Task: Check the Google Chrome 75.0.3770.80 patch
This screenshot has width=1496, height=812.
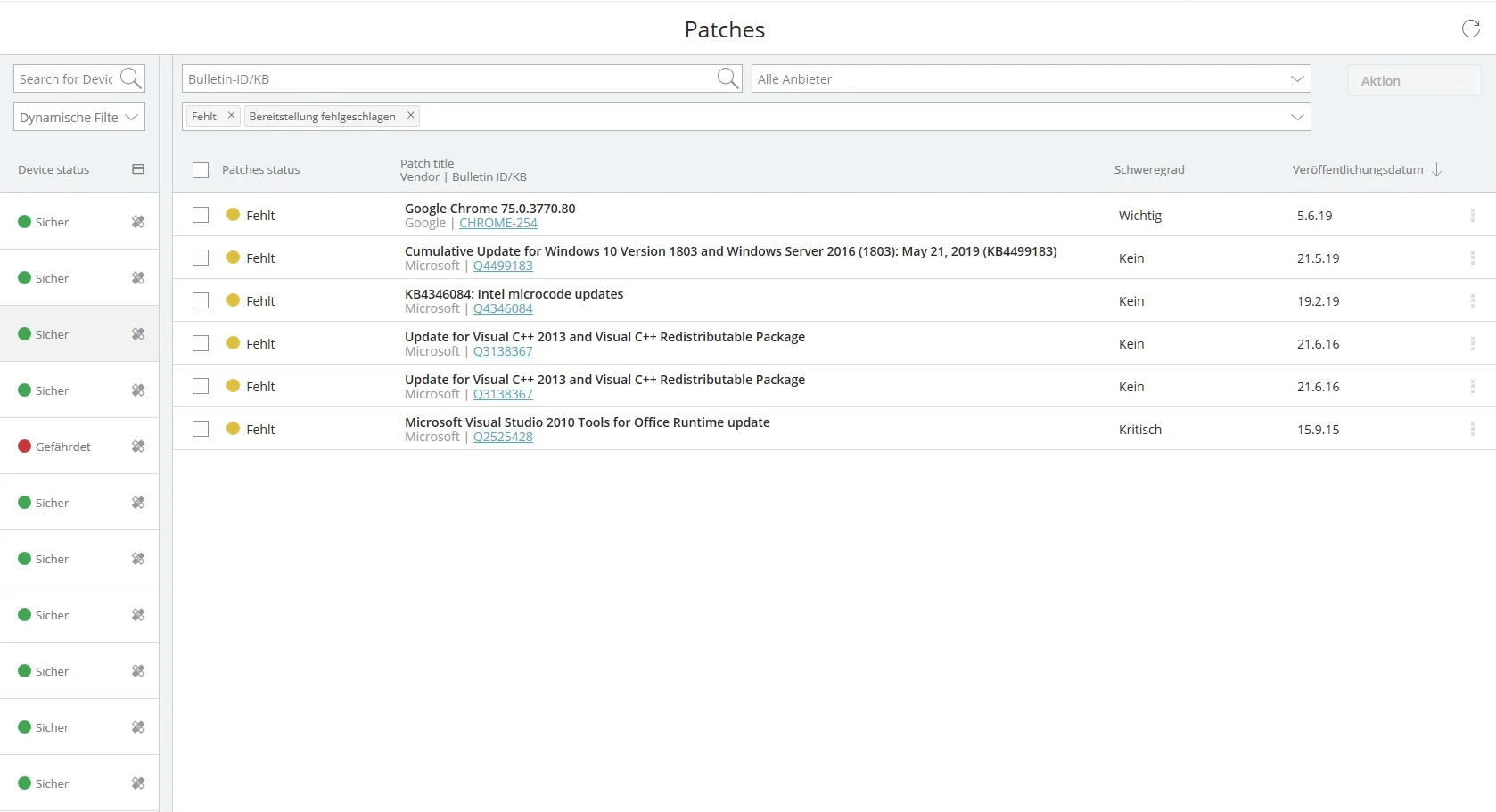Action: pyautogui.click(x=201, y=216)
